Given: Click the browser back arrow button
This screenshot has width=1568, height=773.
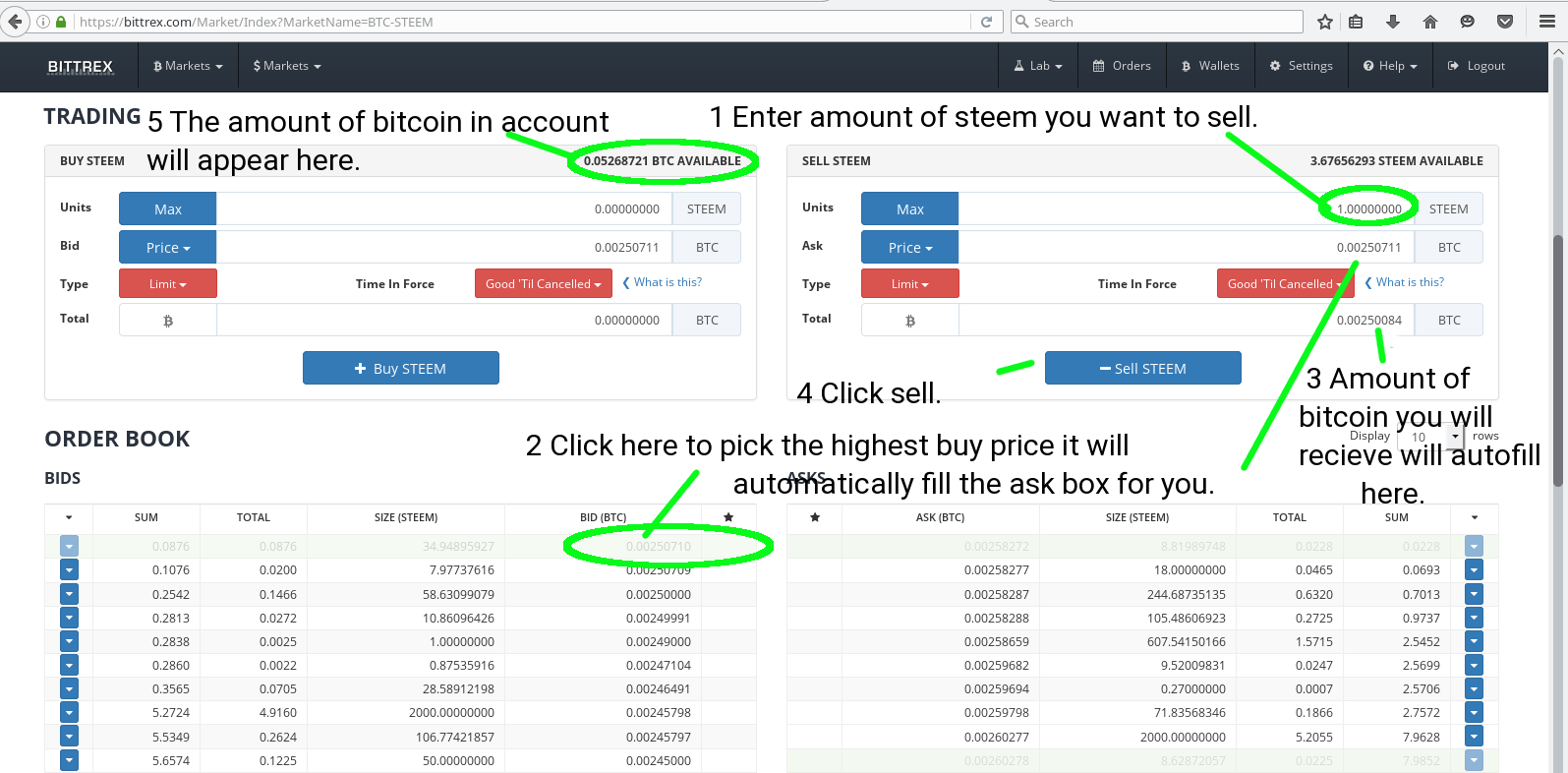Looking at the screenshot, I should (x=14, y=22).
